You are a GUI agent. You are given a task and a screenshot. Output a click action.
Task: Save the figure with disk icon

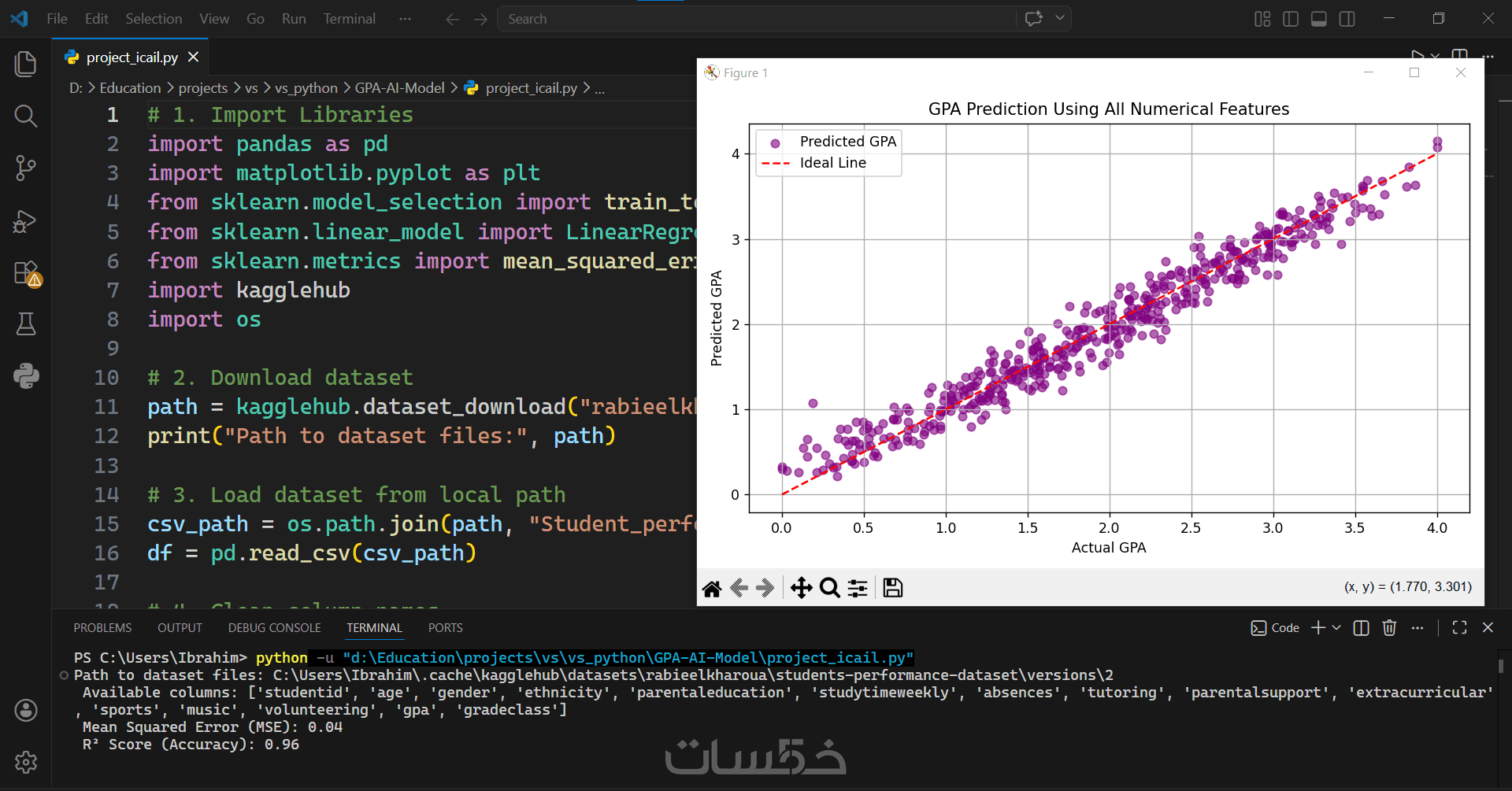pos(892,588)
